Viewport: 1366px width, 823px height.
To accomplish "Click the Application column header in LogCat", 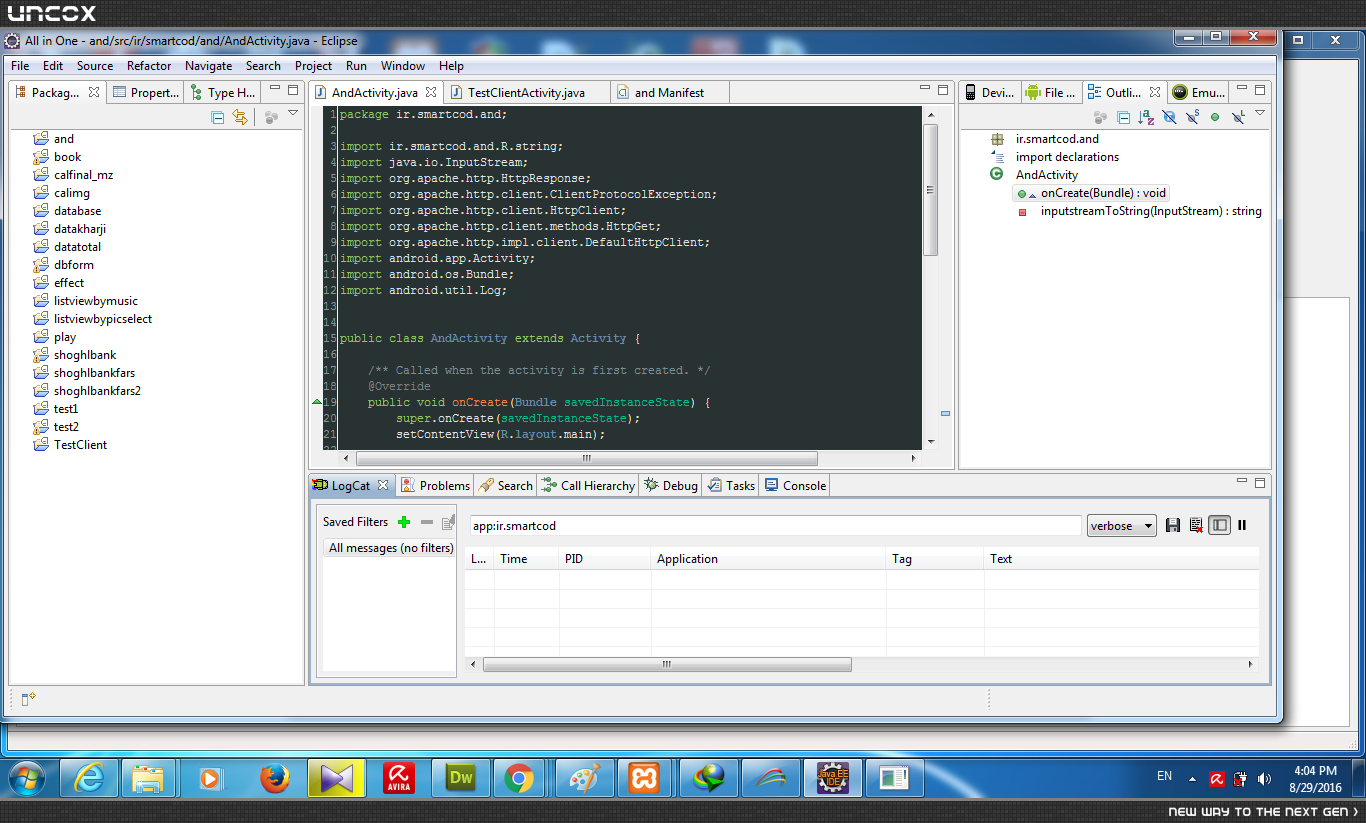I will point(767,559).
